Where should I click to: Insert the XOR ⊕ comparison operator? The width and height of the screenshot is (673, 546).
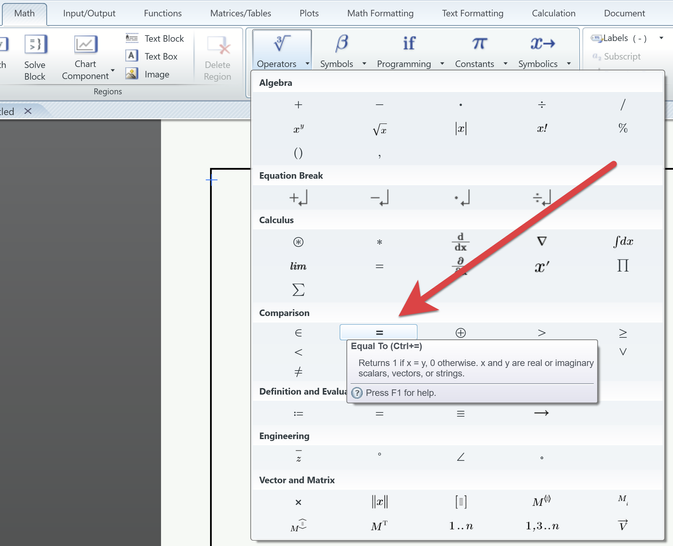(x=461, y=333)
